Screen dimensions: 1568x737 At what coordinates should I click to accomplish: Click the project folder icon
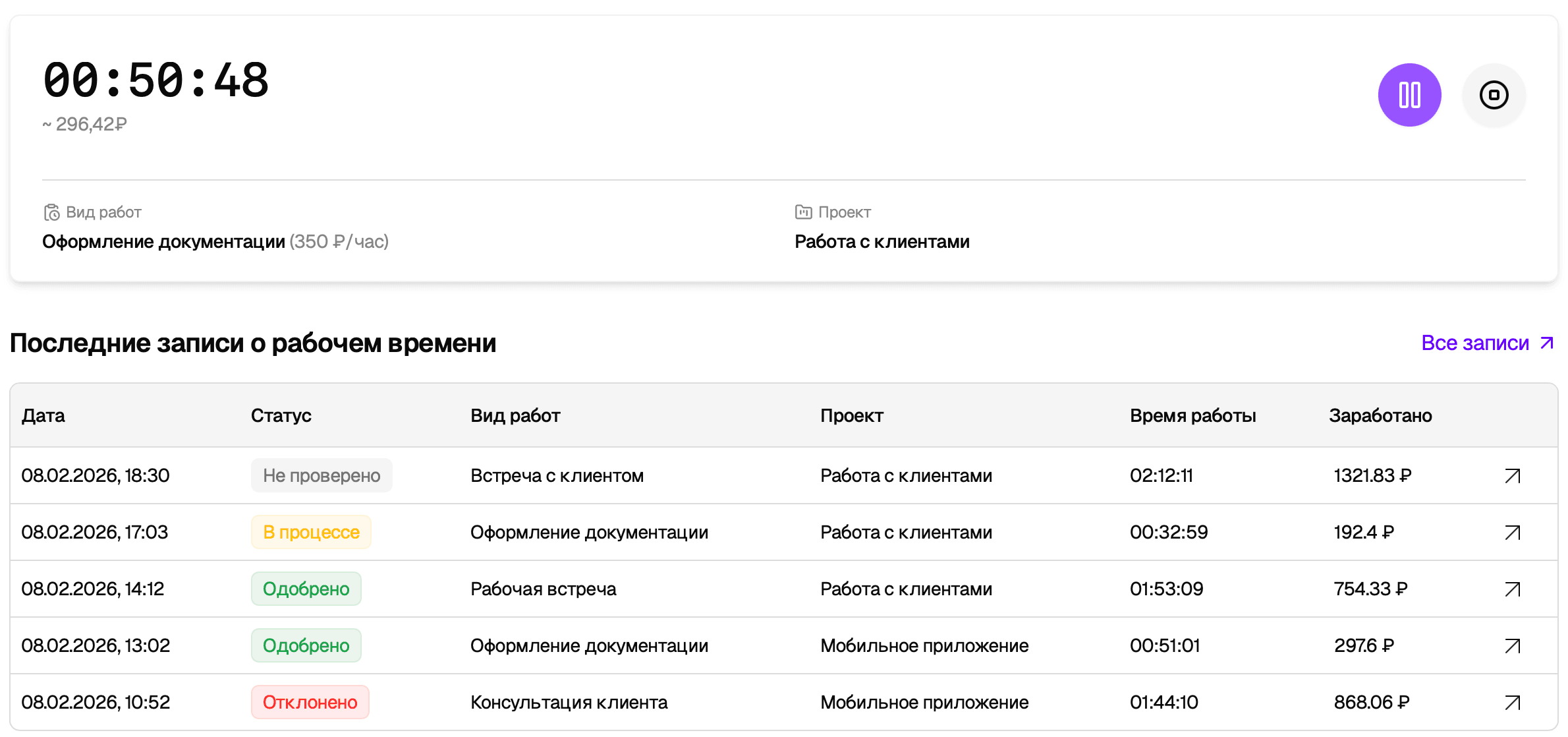(x=803, y=212)
